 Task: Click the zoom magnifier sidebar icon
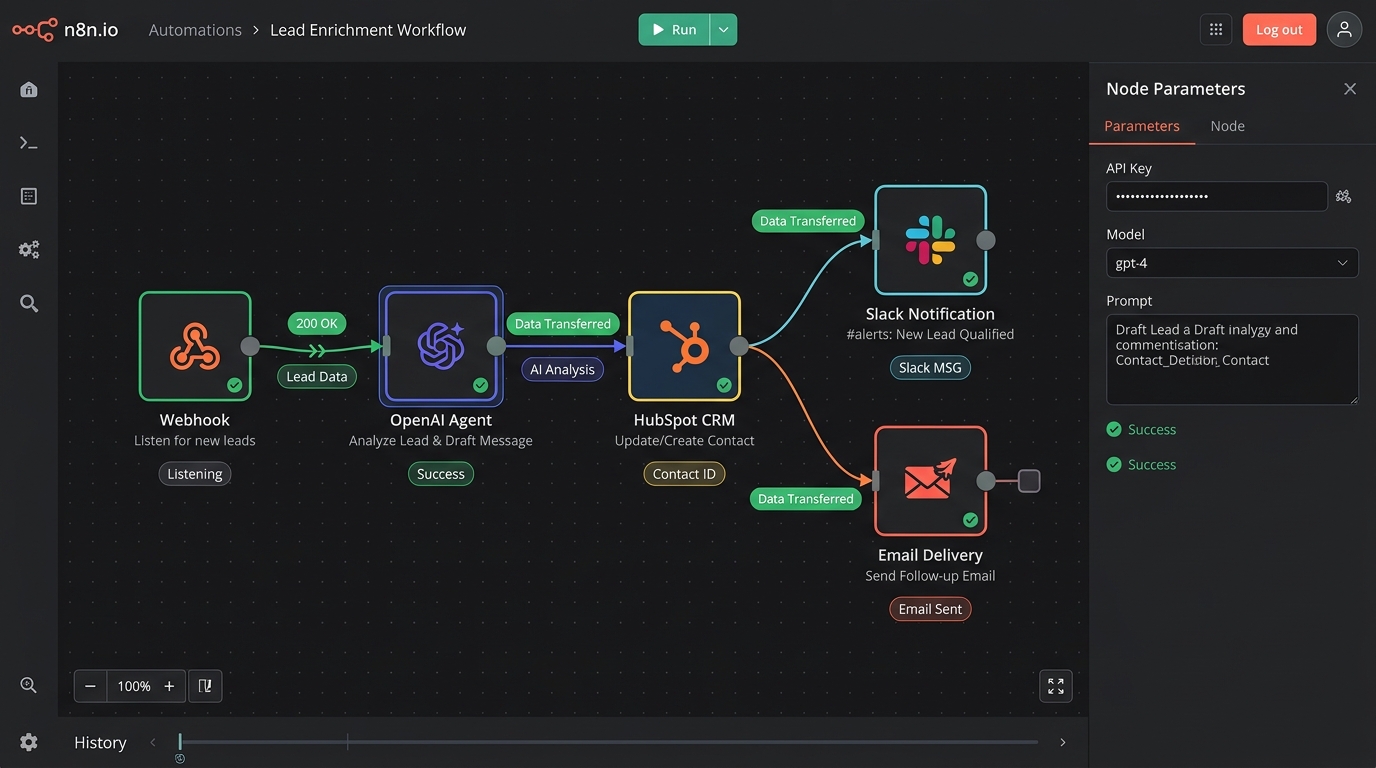coord(29,685)
